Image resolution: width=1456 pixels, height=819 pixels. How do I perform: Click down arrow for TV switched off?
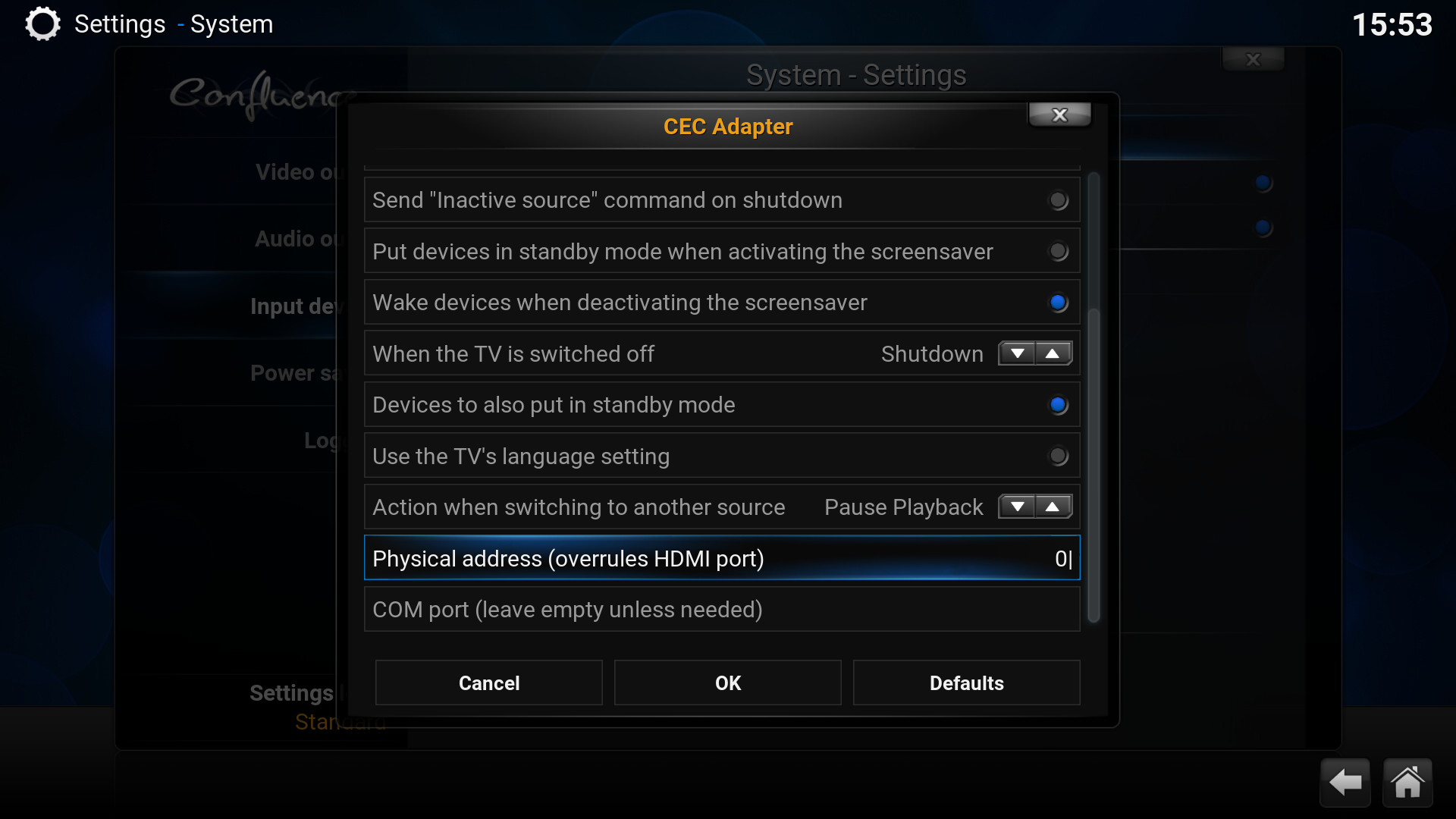pos(1018,354)
